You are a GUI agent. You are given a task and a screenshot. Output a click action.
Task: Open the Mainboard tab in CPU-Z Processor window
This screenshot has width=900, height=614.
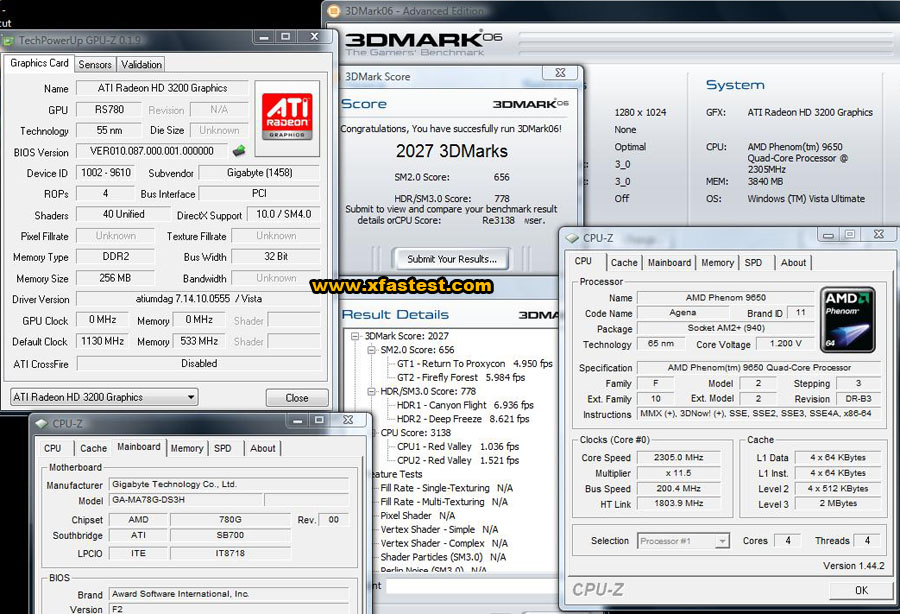669,262
